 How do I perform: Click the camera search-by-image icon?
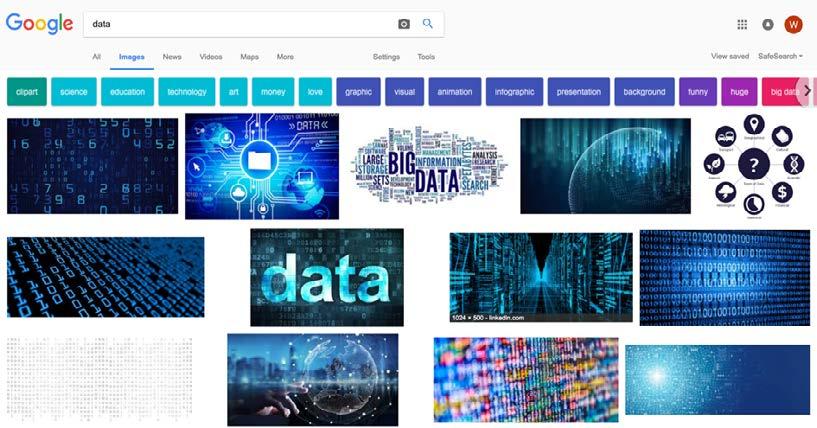pos(404,24)
